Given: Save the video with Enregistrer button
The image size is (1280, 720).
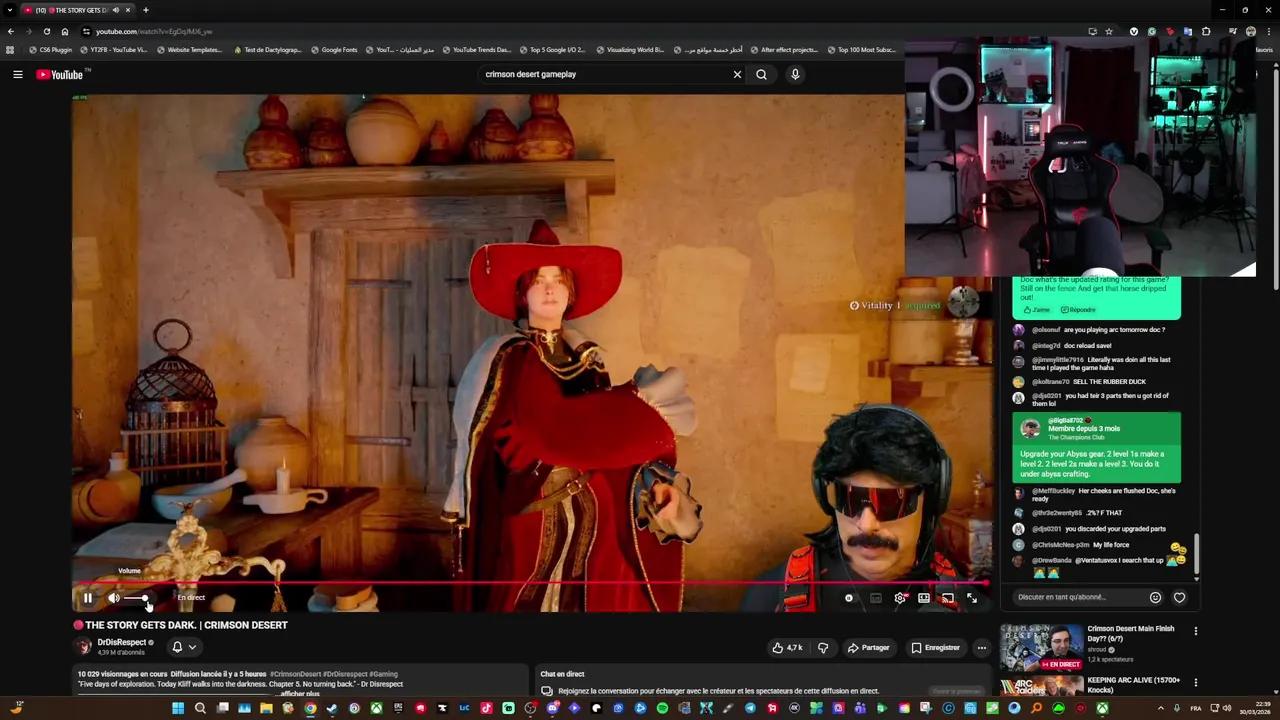Looking at the screenshot, I should 935,648.
